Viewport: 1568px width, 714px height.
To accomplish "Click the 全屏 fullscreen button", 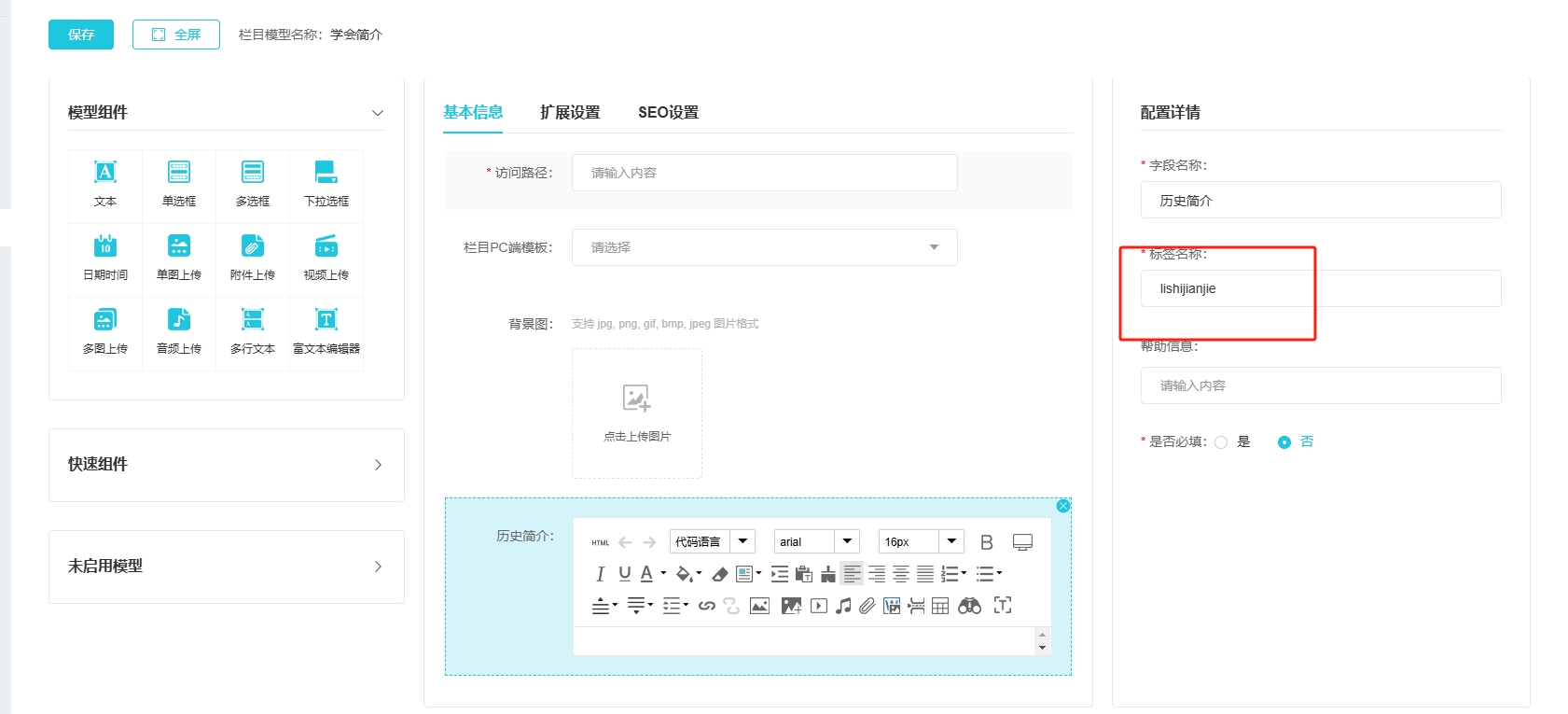I will tap(176, 35).
